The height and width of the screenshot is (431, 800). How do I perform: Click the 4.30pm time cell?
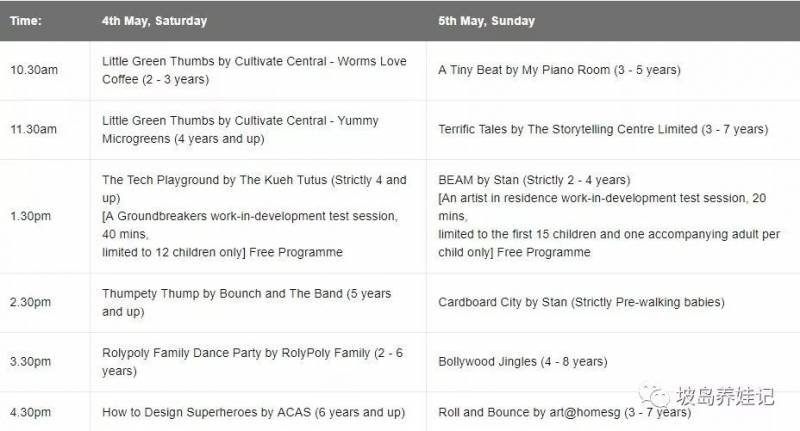[x=30, y=412]
